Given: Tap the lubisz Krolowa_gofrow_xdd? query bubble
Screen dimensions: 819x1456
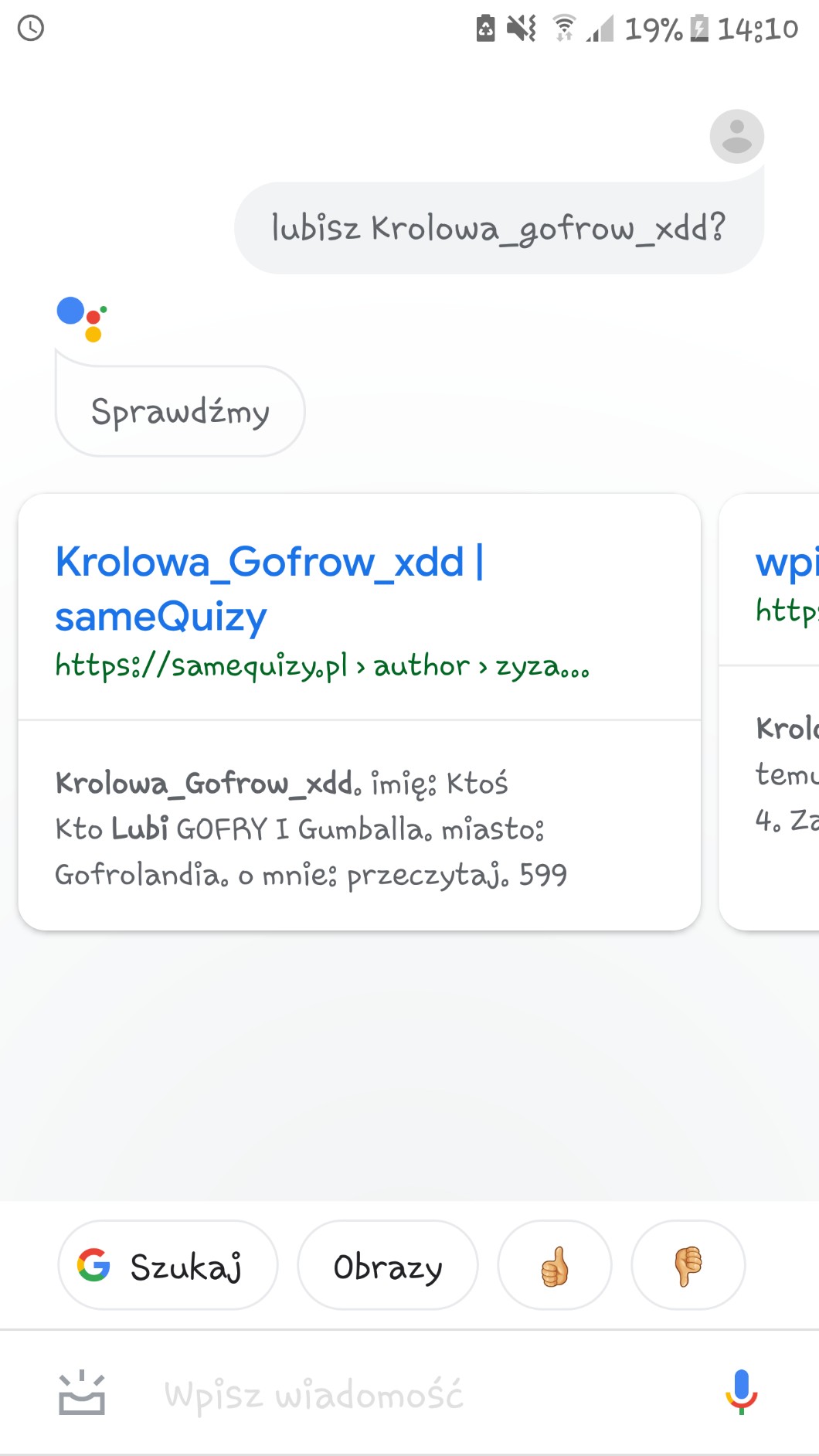Looking at the screenshot, I should (498, 228).
